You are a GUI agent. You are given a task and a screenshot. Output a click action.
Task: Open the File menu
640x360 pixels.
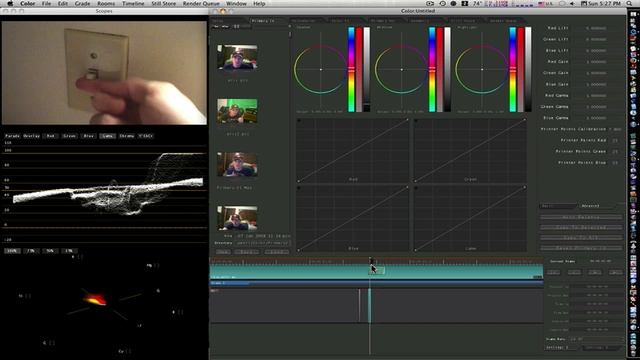pos(47,4)
